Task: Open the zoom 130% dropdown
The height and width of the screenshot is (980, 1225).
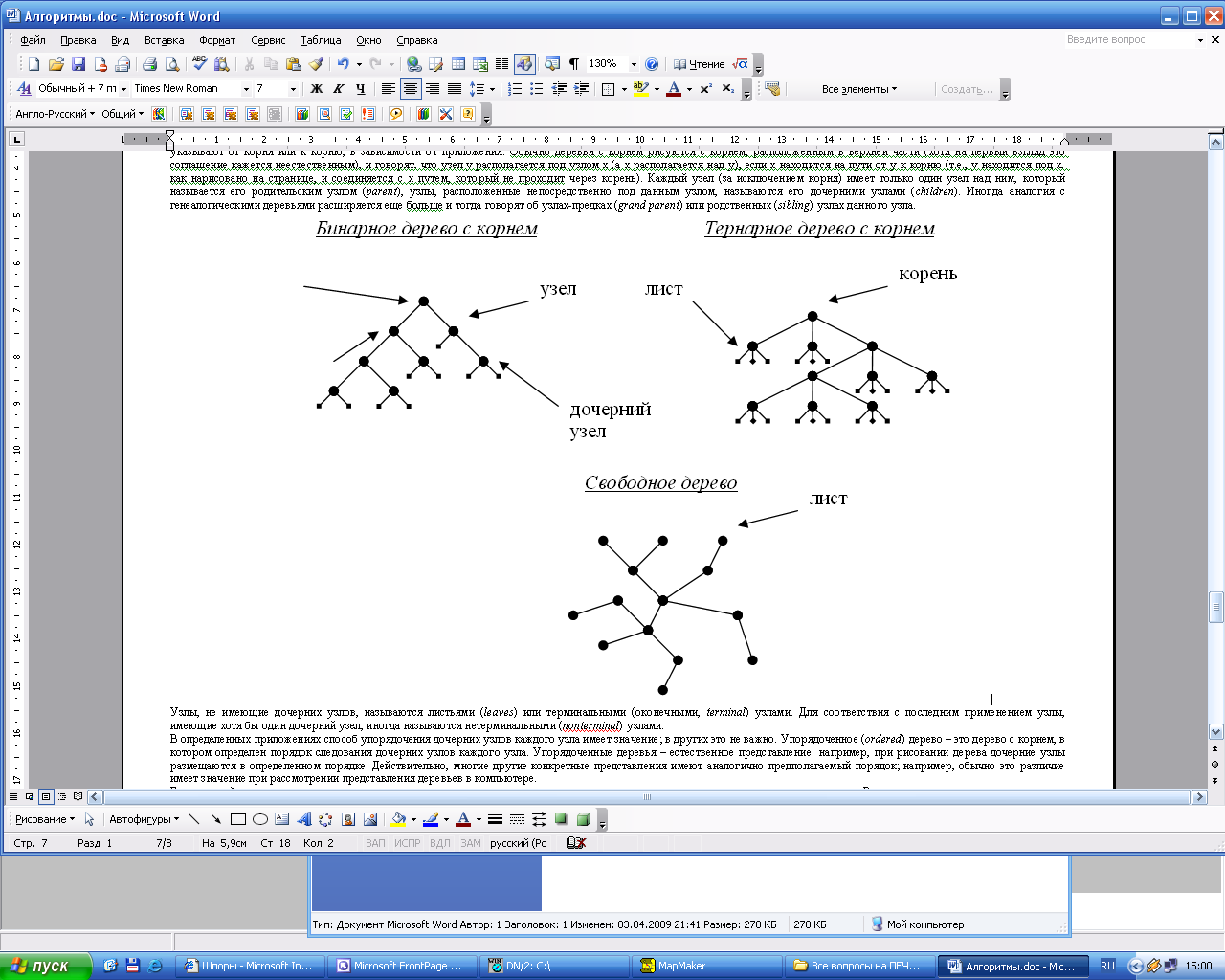Action: pyautogui.click(x=634, y=64)
